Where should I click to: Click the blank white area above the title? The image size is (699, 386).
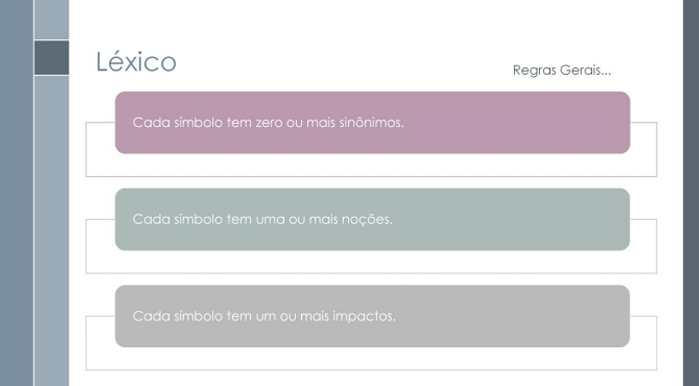pyautogui.click(x=376, y=20)
